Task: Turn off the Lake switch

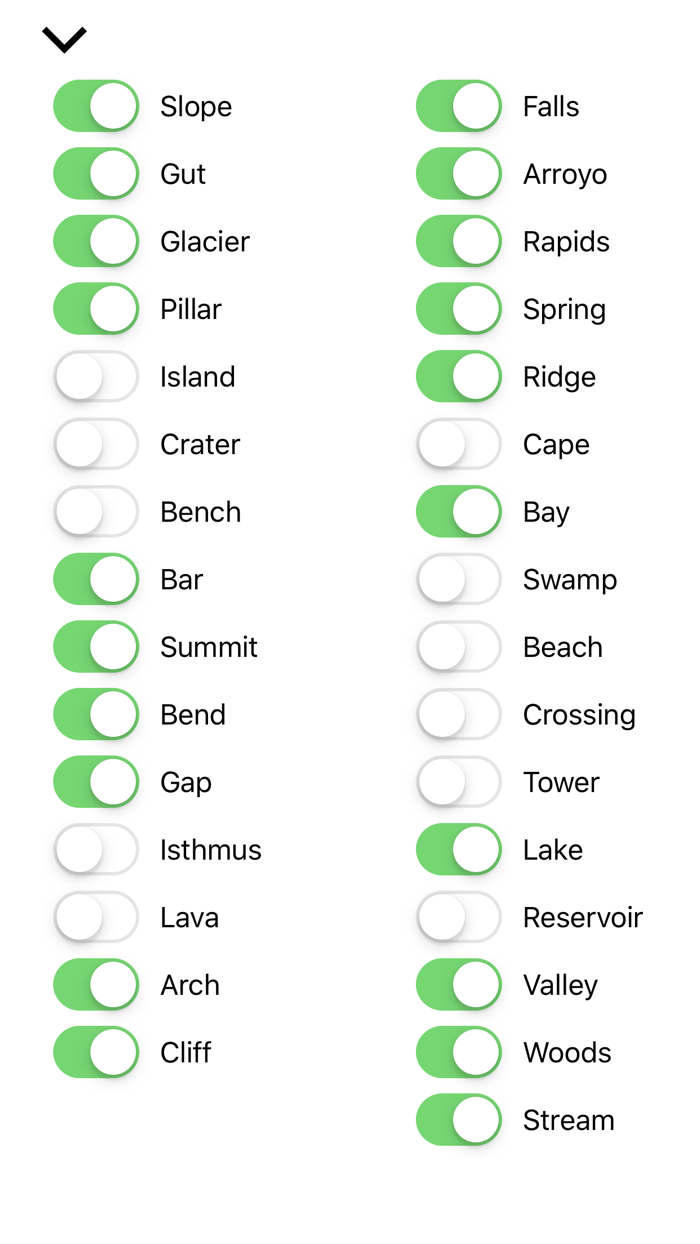Action: 459,850
